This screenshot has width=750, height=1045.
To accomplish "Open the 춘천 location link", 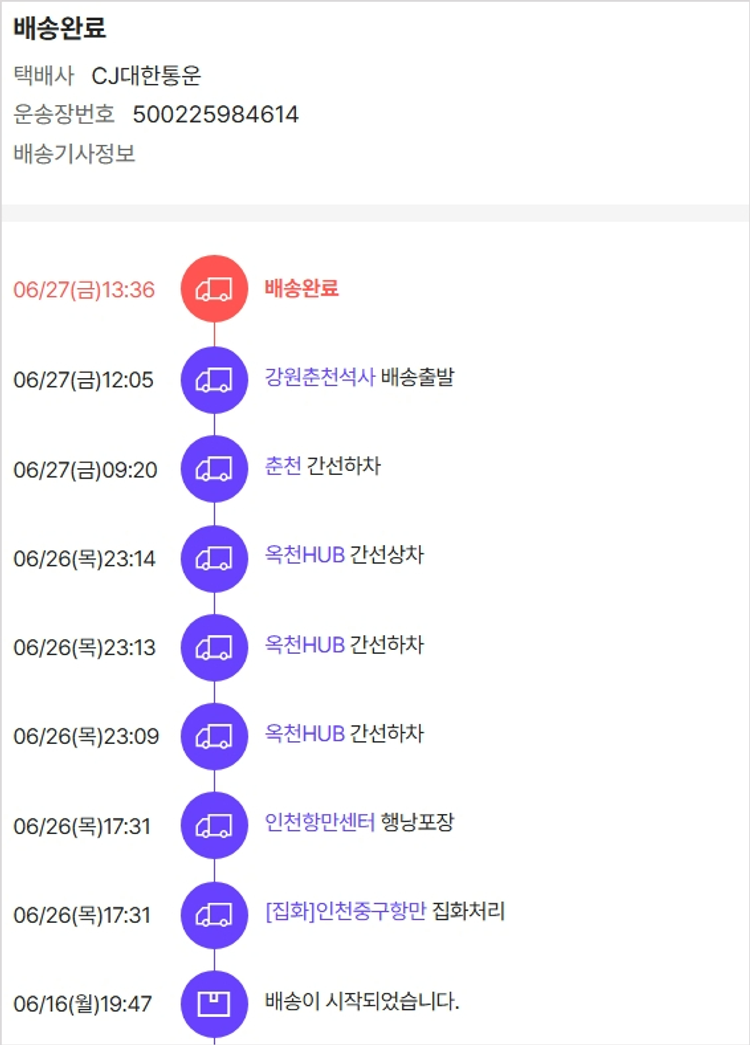I will coord(283,467).
